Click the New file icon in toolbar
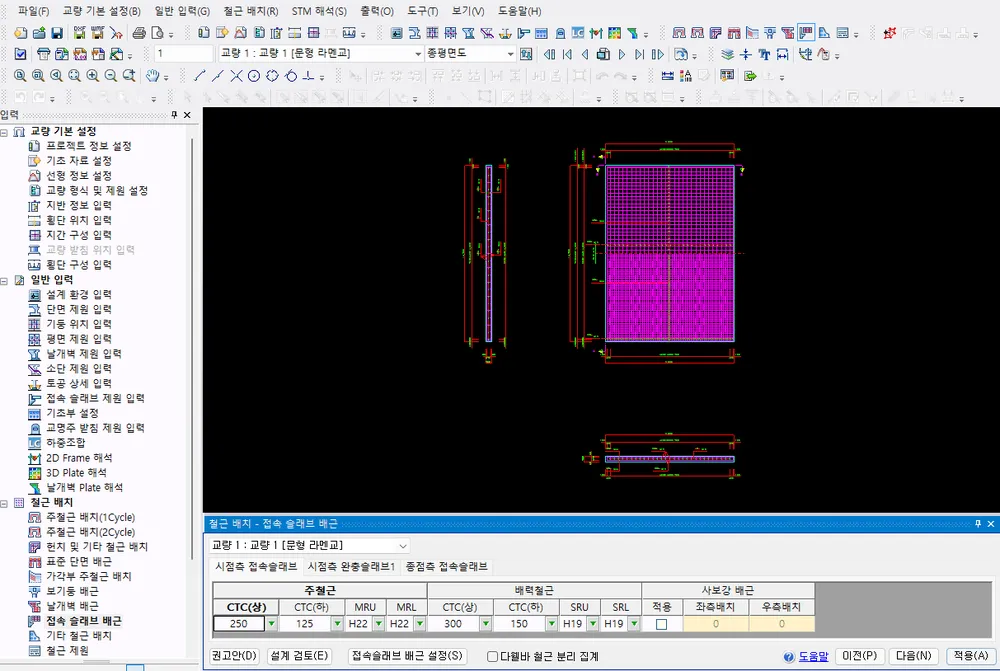 tap(20, 33)
